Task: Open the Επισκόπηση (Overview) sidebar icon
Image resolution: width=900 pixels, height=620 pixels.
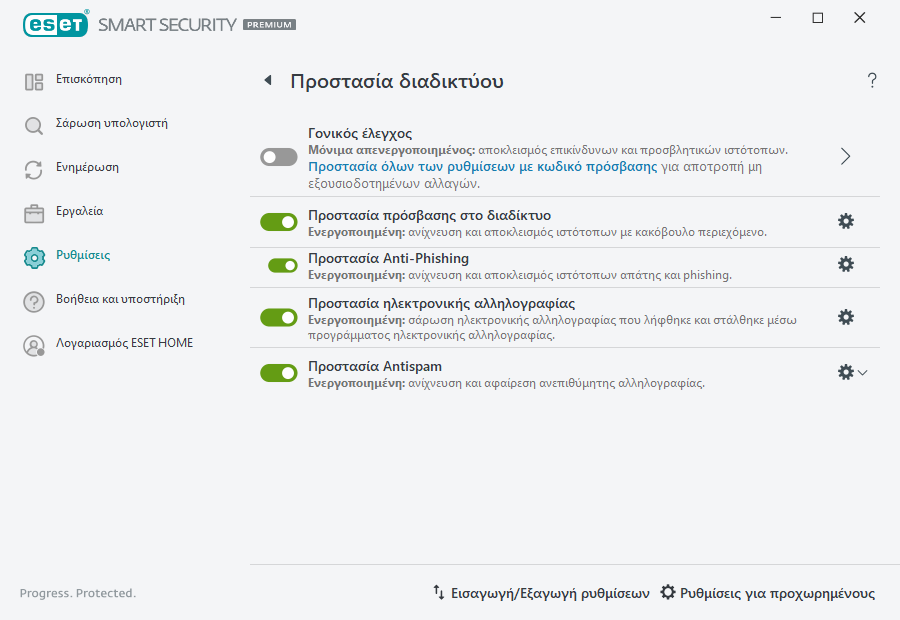Action: pyautogui.click(x=33, y=79)
